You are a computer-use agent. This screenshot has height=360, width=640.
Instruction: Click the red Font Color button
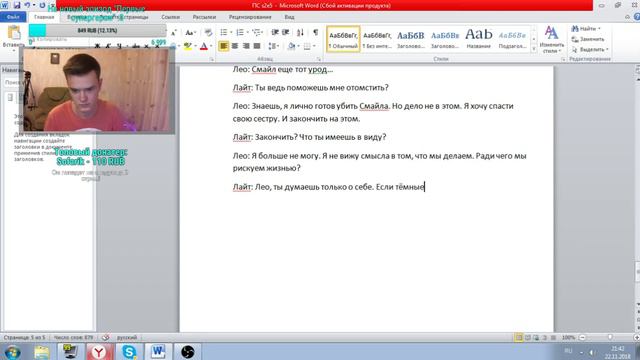[x=204, y=46]
